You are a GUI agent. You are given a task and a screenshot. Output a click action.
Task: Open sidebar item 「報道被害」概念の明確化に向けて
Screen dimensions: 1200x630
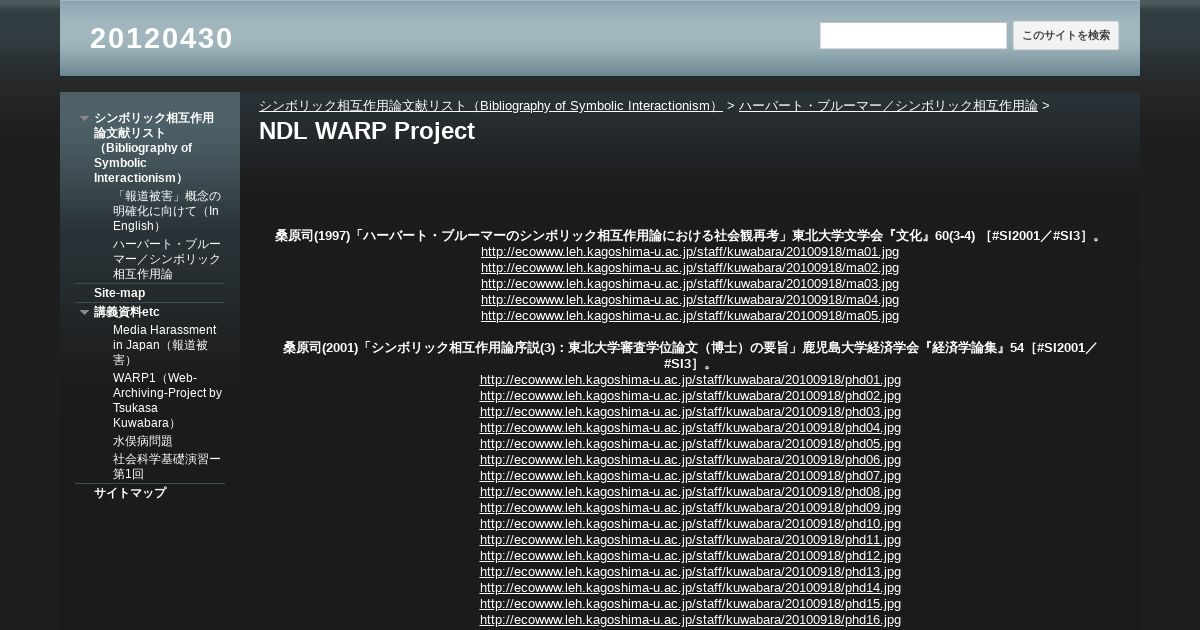pos(167,211)
